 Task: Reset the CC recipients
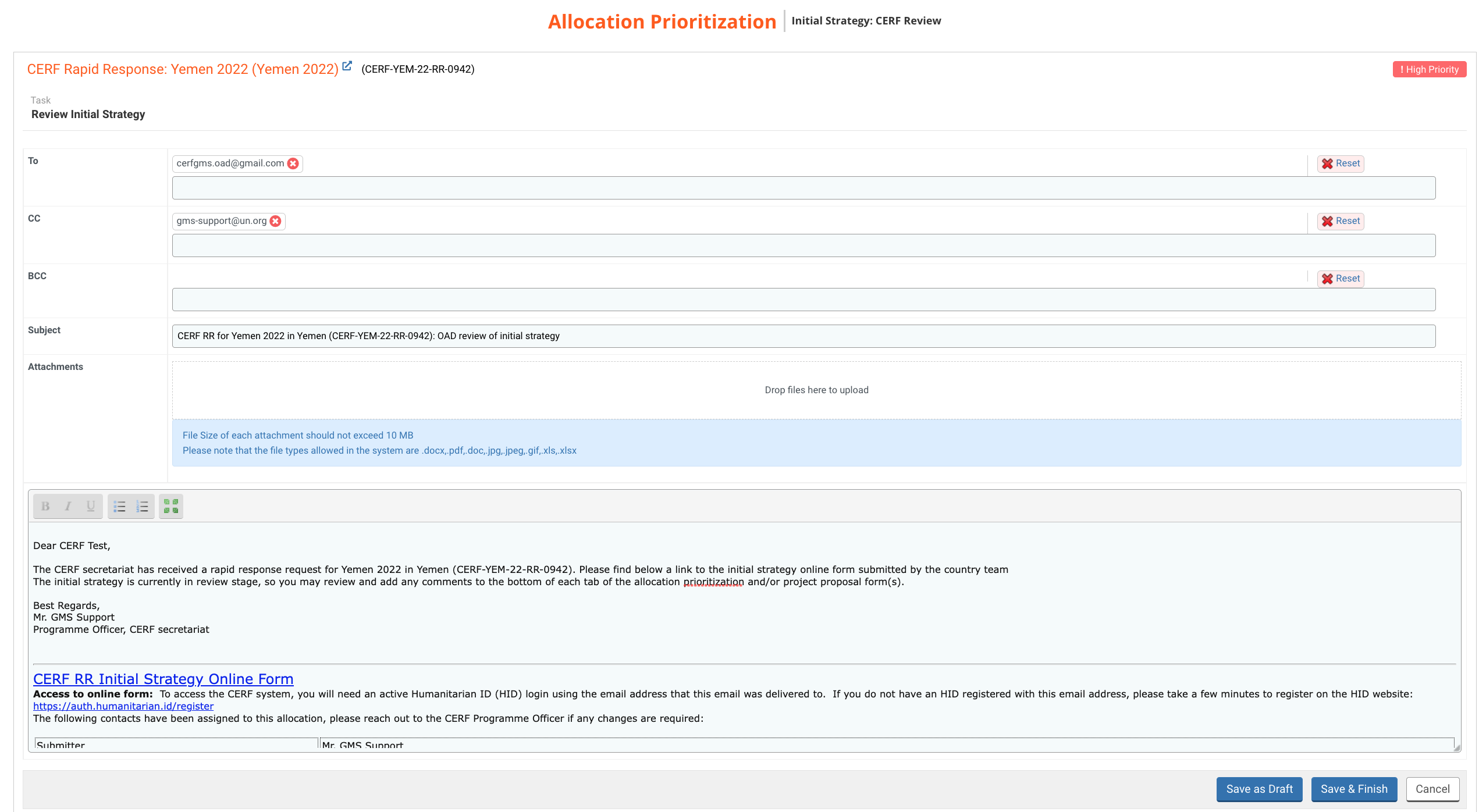(x=1341, y=221)
